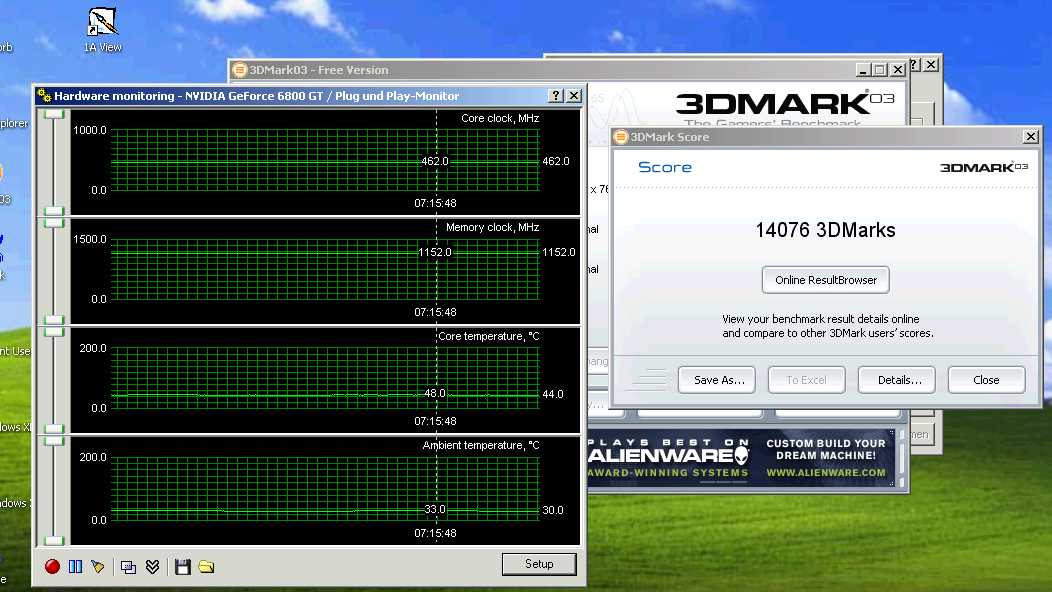Pause monitoring with the blue pause icon

(x=75, y=566)
